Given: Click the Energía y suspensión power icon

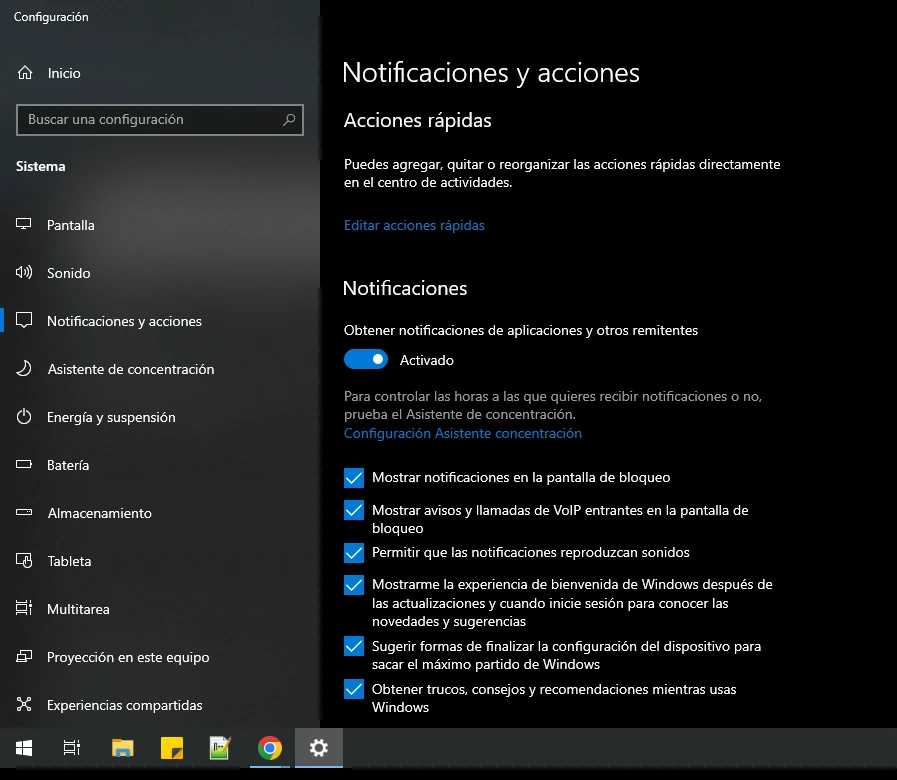Looking at the screenshot, I should click(23, 417).
